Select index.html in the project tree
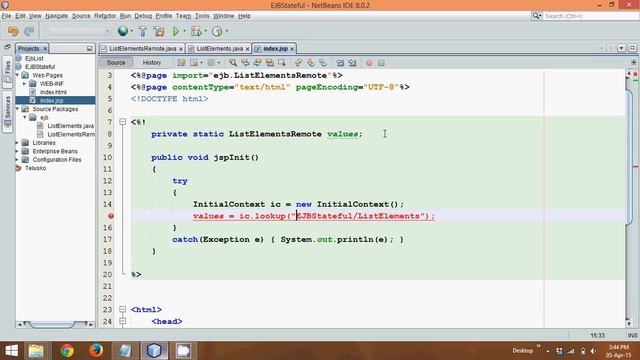Image resolution: width=640 pixels, height=360 pixels. pyautogui.click(x=53, y=92)
